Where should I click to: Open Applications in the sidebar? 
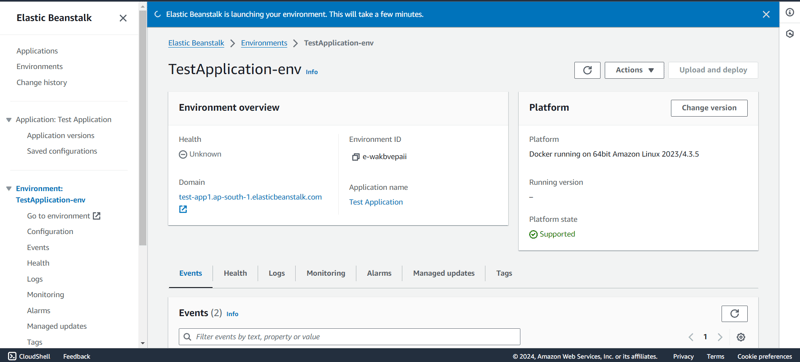[37, 51]
